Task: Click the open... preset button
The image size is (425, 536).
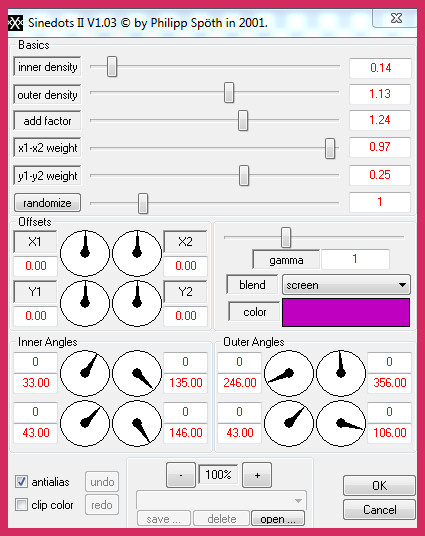Action: coord(278,519)
